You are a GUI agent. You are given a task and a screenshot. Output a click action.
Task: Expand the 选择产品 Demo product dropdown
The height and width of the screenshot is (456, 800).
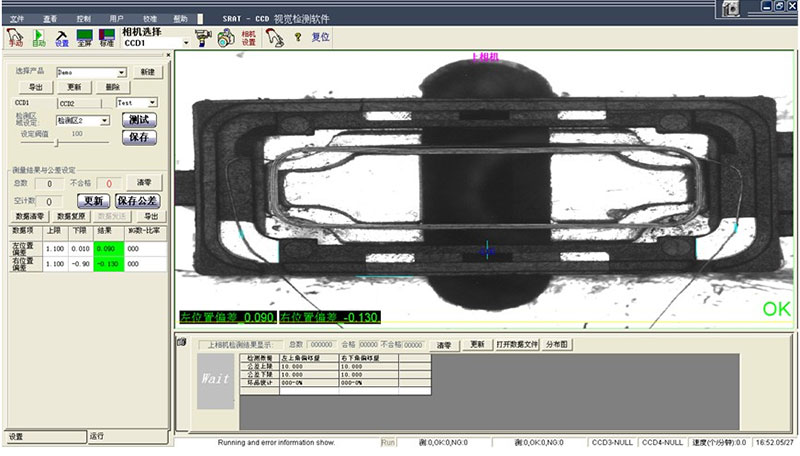pos(122,73)
